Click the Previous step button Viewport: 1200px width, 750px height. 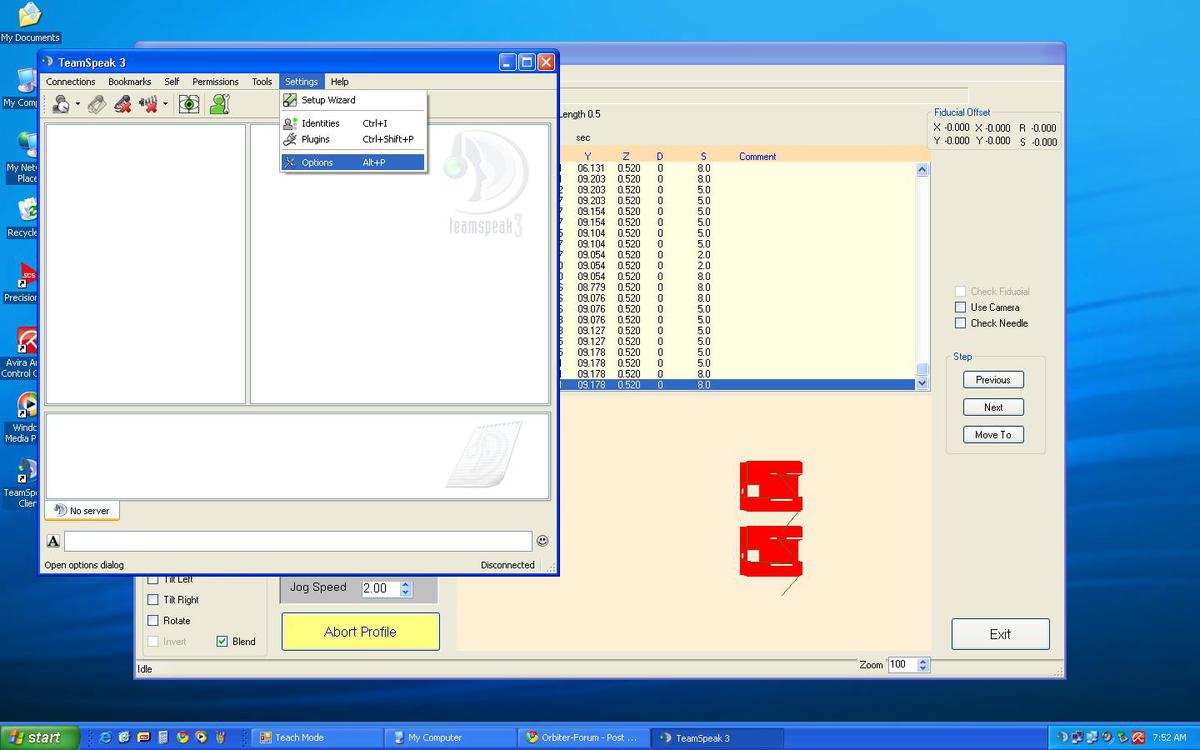click(x=993, y=380)
